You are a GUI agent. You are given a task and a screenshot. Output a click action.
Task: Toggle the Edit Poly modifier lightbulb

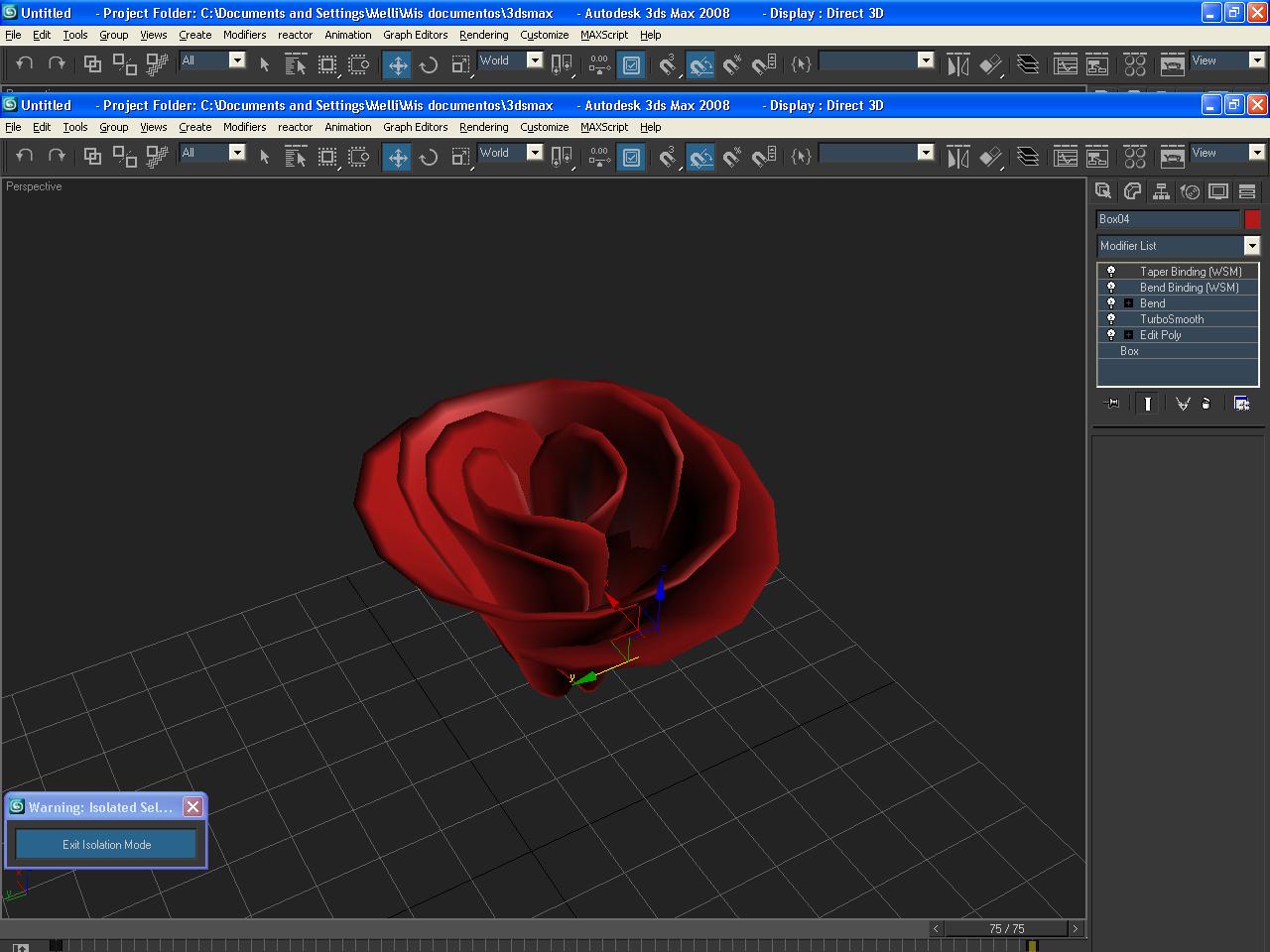(x=1111, y=334)
